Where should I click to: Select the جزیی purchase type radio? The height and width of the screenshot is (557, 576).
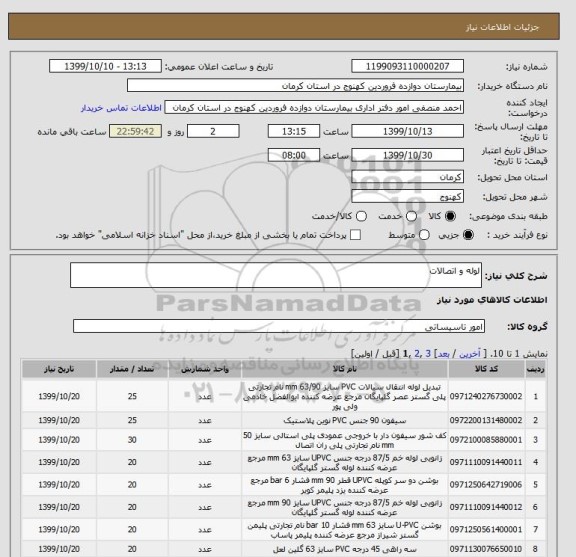[468, 235]
